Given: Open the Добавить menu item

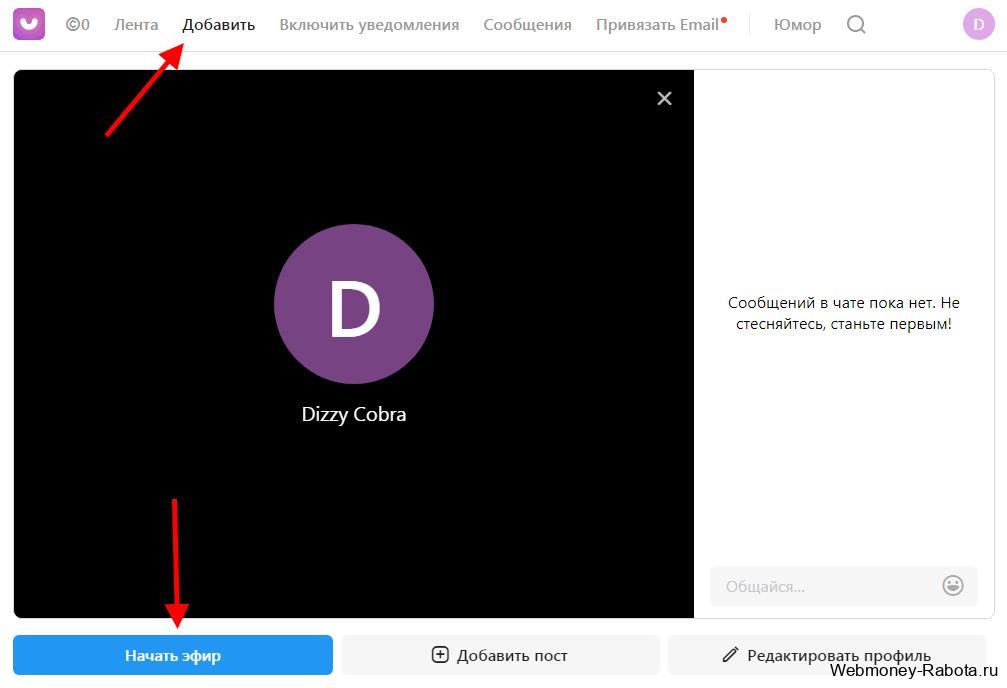Looking at the screenshot, I should (x=219, y=24).
